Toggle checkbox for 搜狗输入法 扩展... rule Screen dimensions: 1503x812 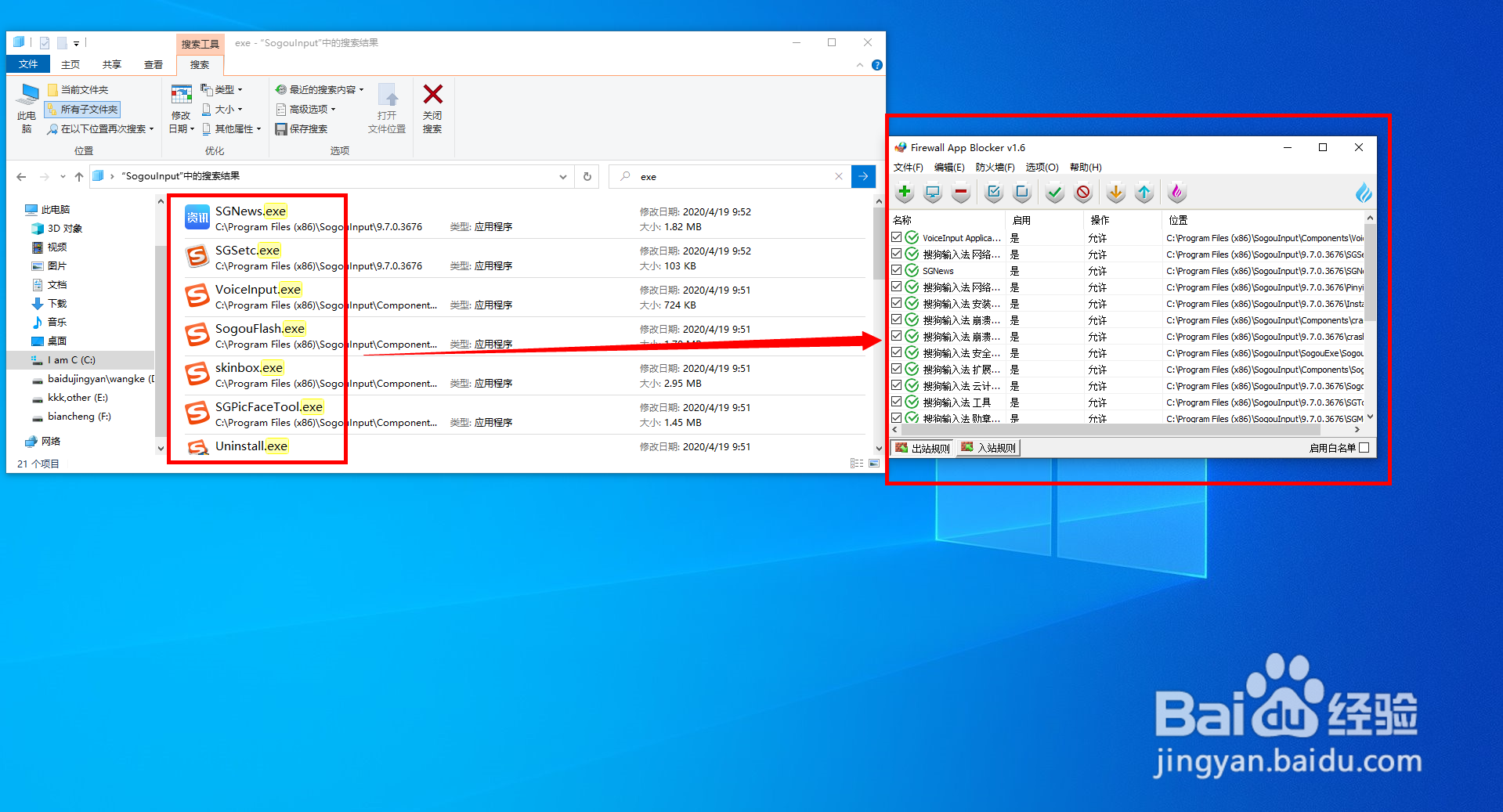click(x=897, y=369)
